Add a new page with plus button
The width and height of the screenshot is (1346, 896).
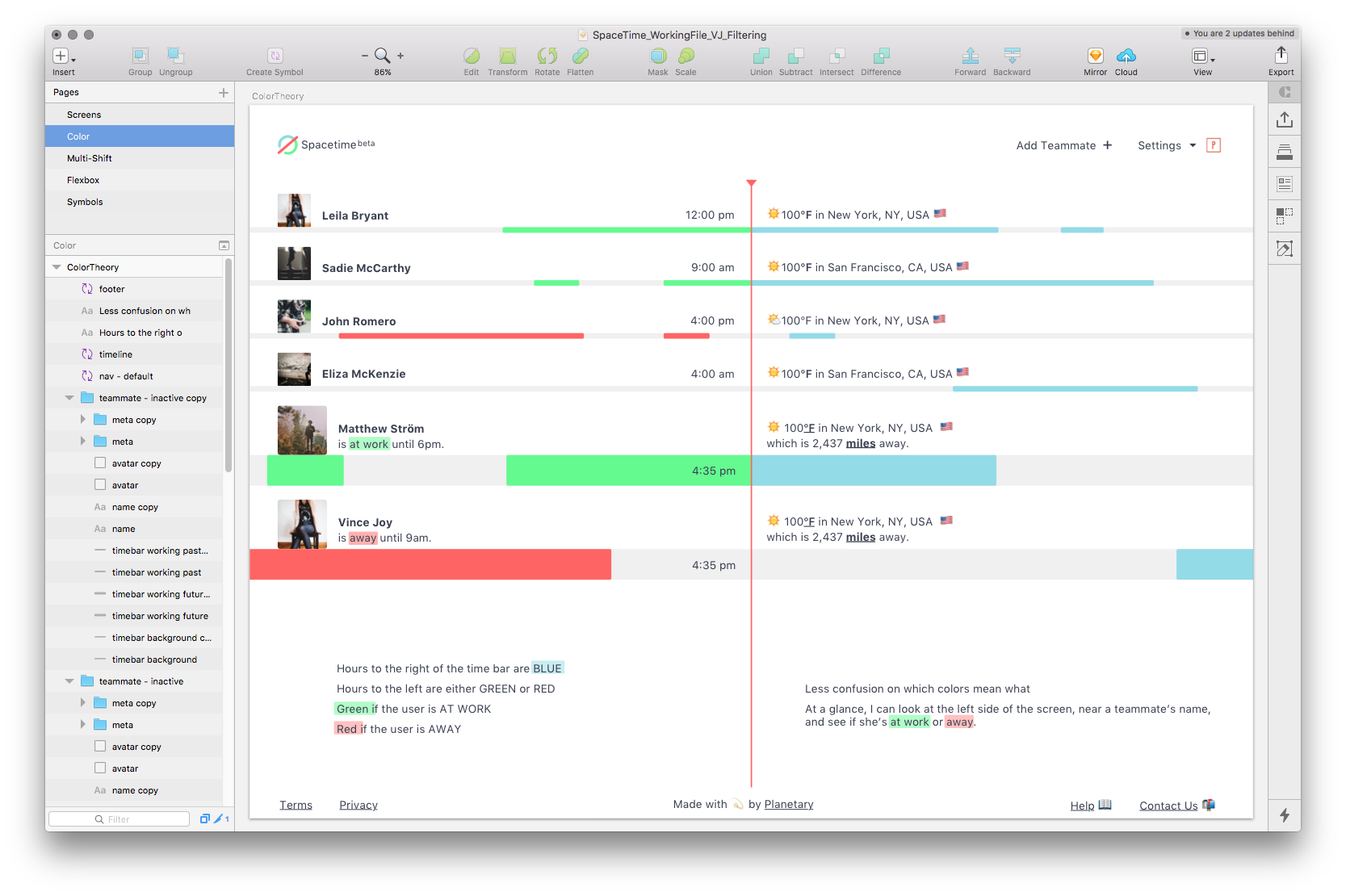coord(224,93)
